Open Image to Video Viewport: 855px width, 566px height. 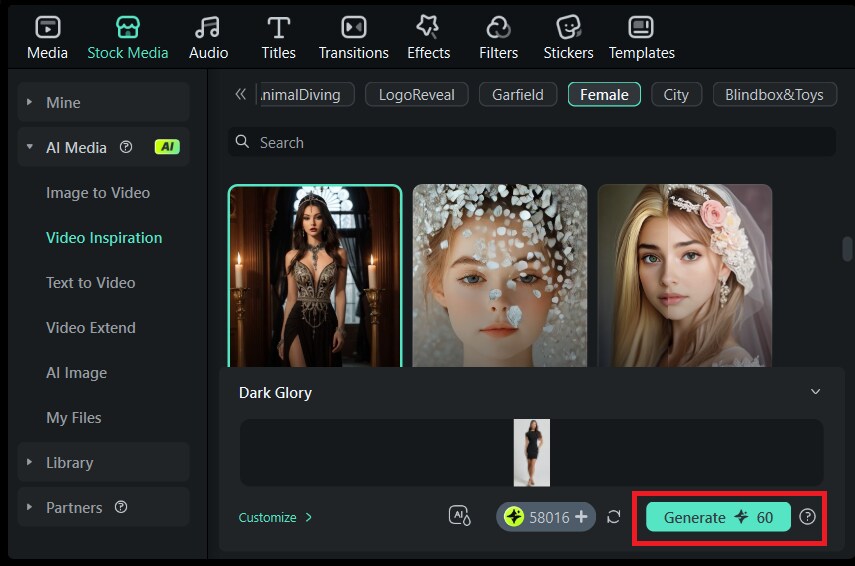pyautogui.click(x=98, y=192)
